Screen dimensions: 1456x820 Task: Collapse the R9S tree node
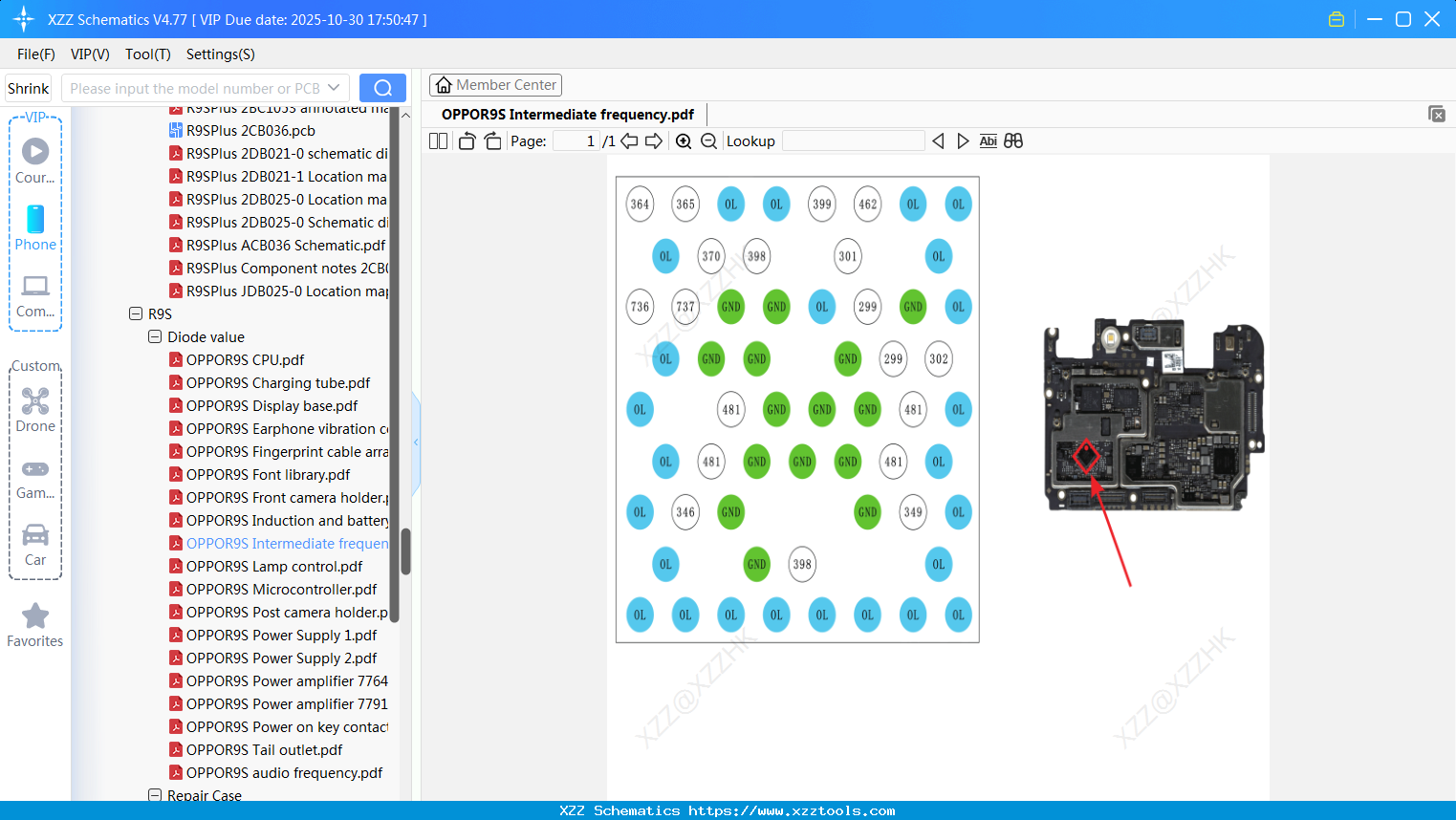136,313
